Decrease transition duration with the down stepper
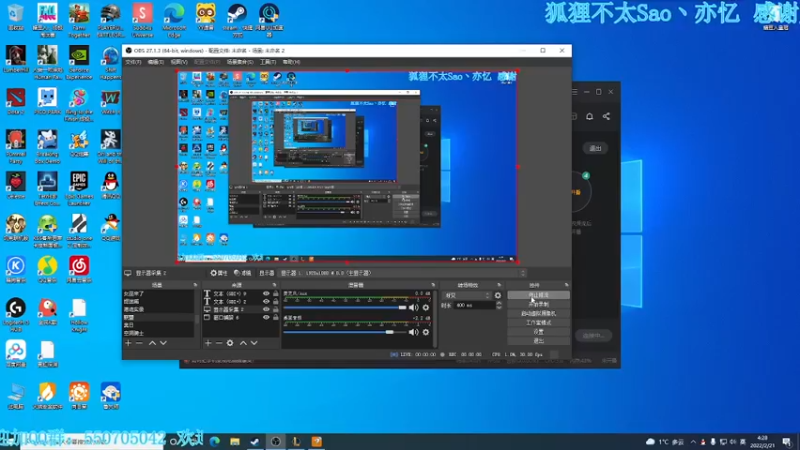The width and height of the screenshot is (800, 450). click(x=499, y=307)
